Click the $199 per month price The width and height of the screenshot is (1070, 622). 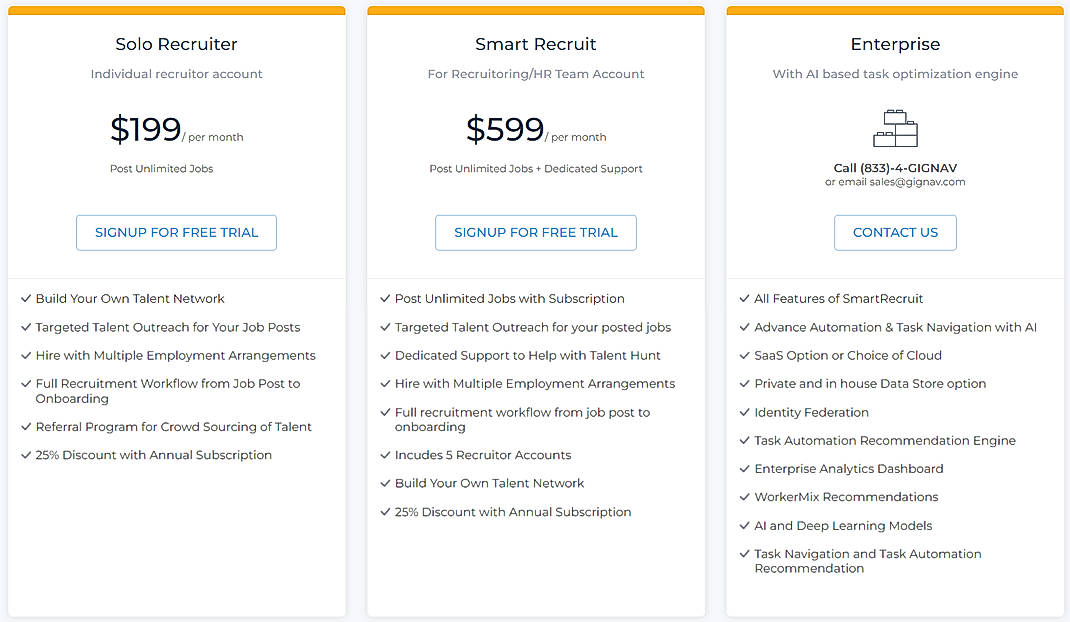pyautogui.click(x=146, y=130)
